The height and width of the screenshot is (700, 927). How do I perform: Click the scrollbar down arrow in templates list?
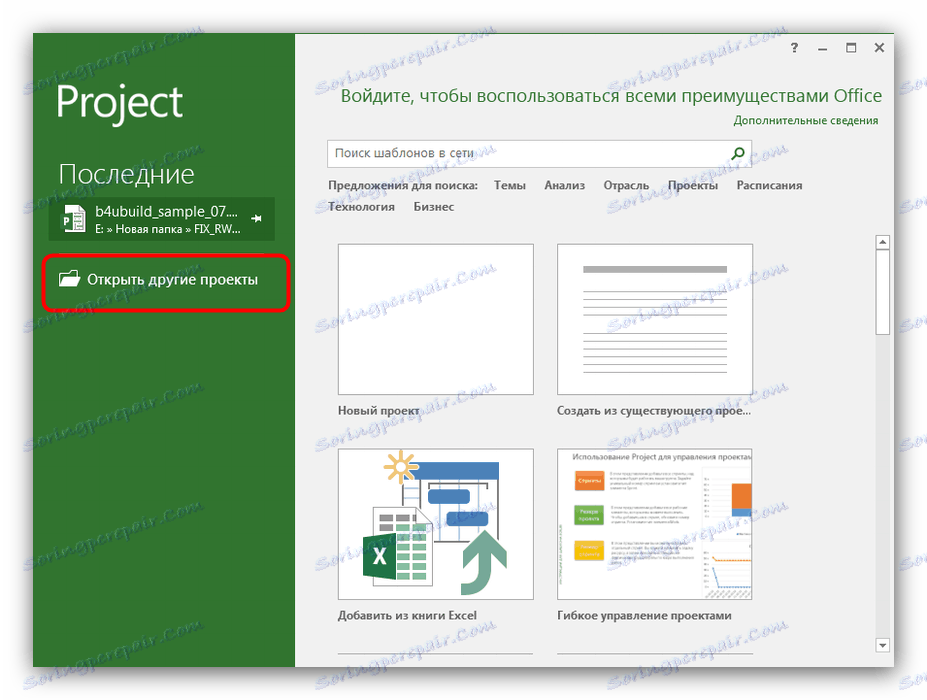(882, 645)
